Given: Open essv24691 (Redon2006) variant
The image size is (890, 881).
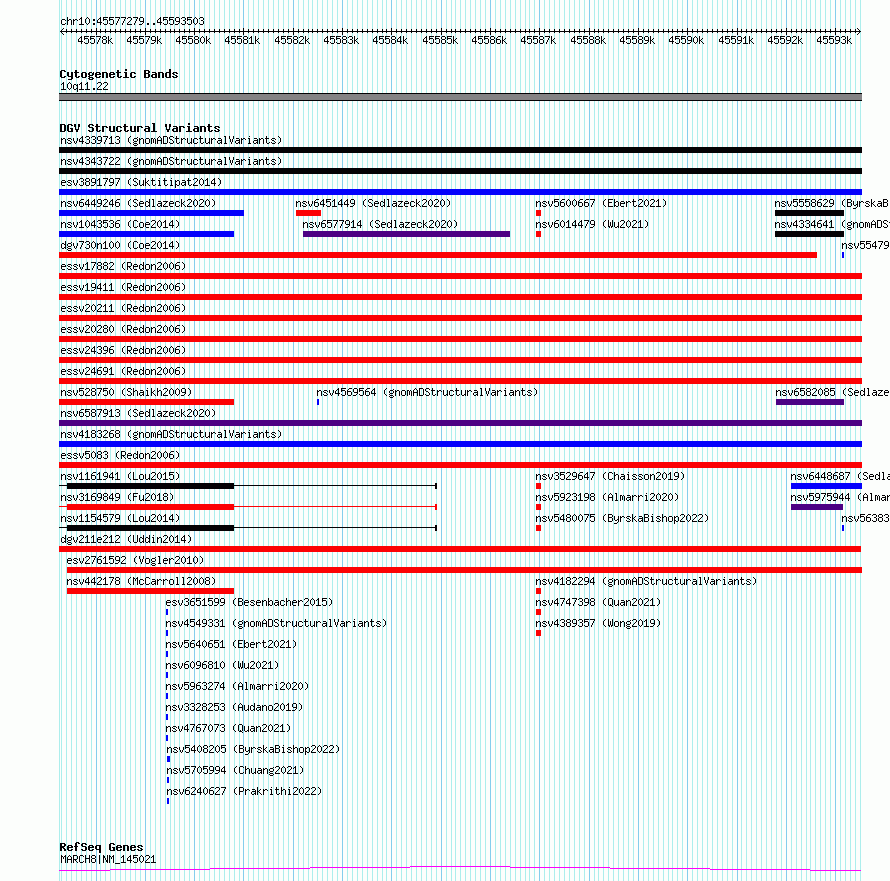Looking at the screenshot, I should click(123, 371).
